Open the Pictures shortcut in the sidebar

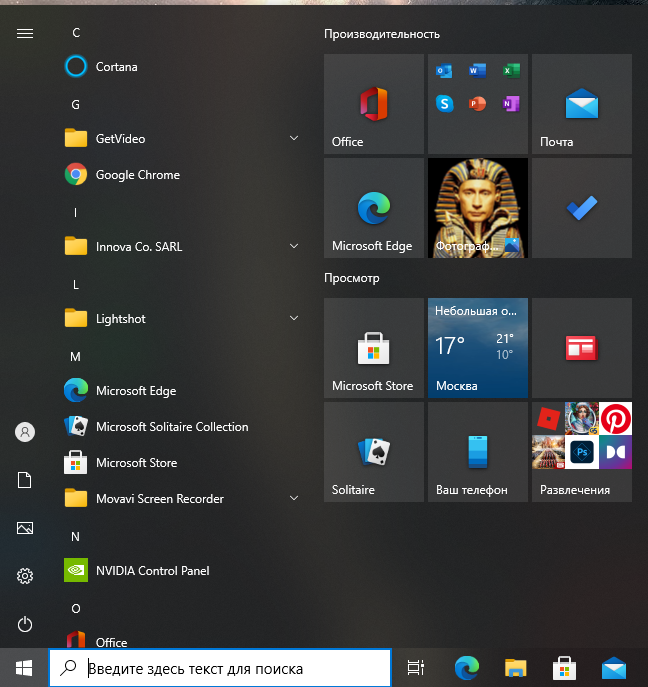[x=25, y=528]
